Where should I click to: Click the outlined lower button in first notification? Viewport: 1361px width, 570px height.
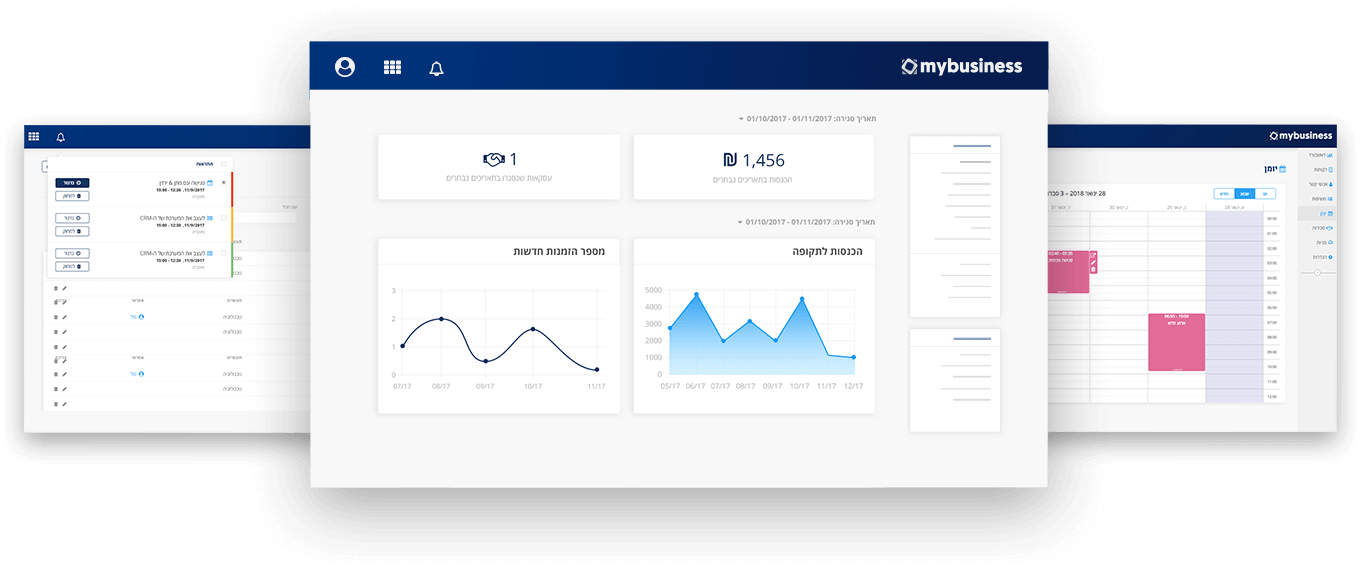(x=72, y=196)
